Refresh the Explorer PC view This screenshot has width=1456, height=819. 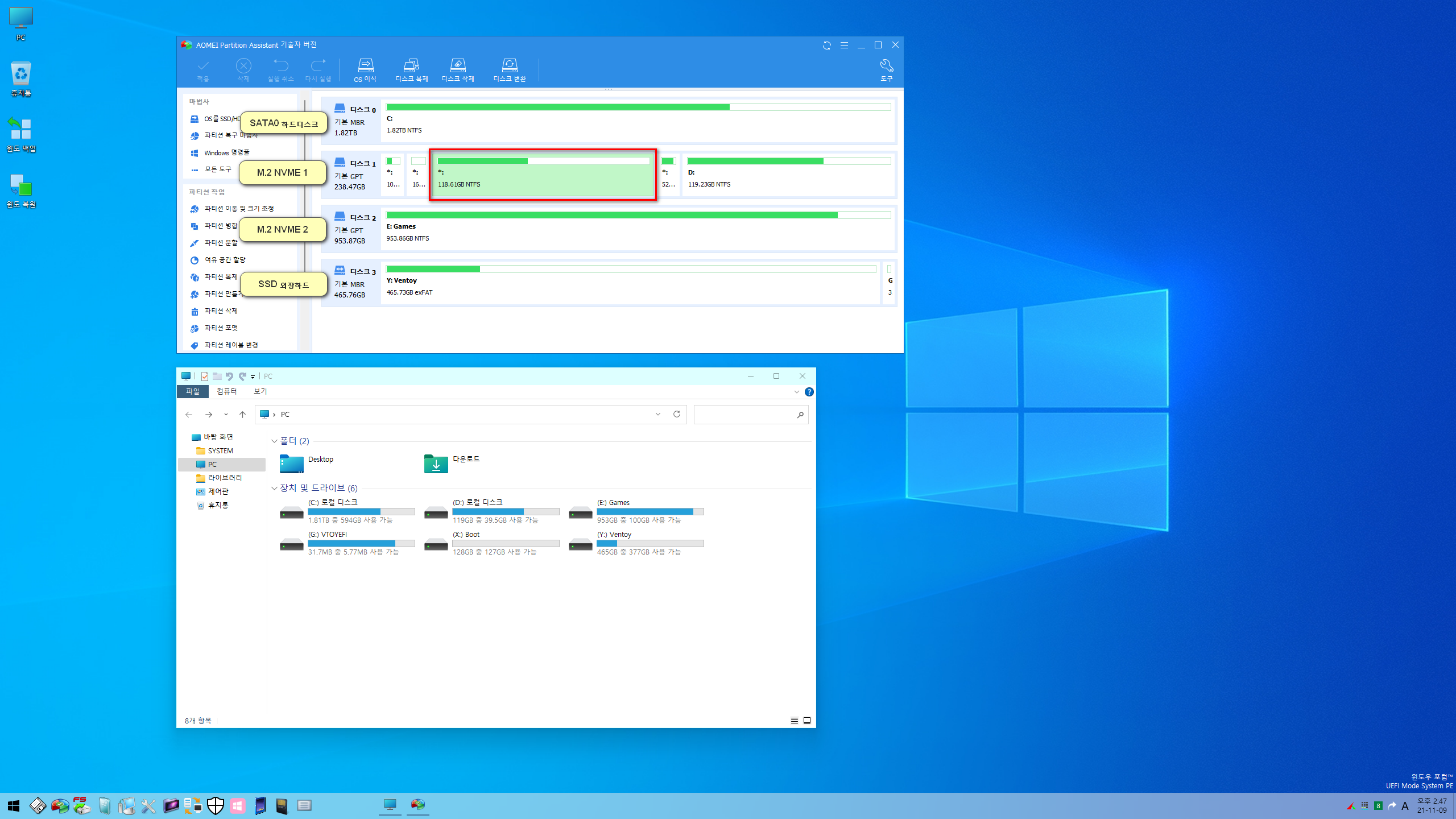[677, 414]
